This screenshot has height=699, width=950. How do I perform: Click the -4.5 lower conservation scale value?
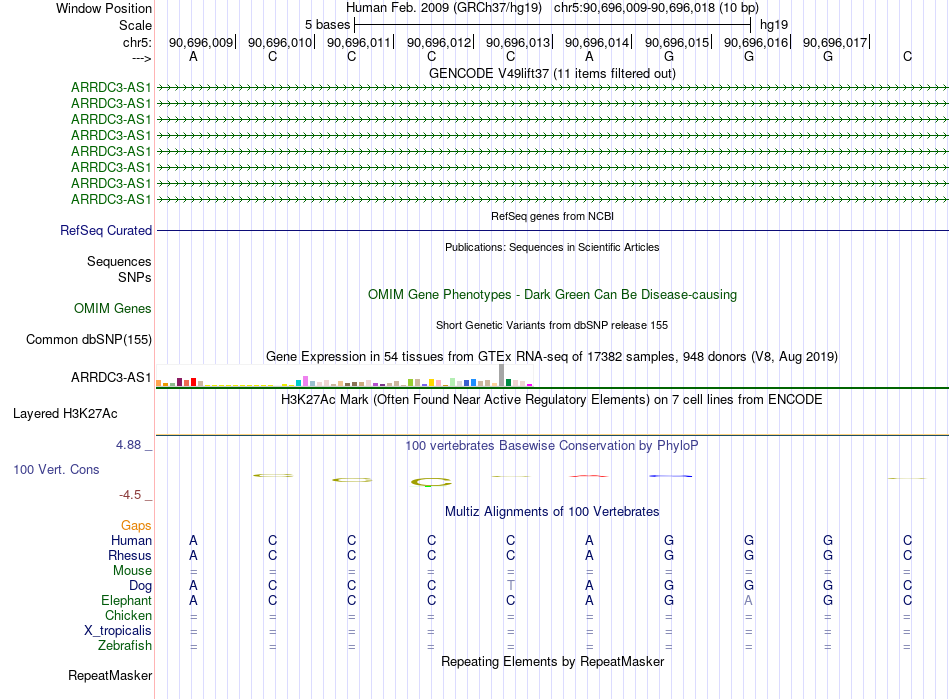point(130,495)
